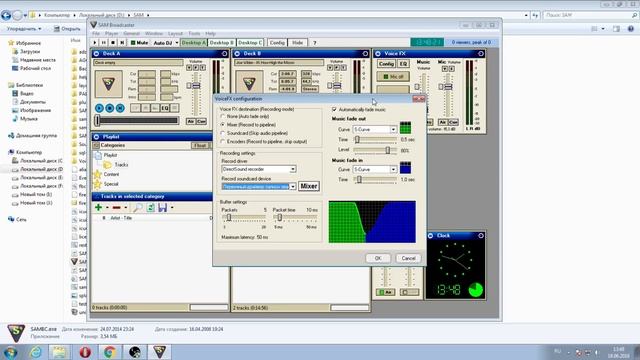Start playback on Deck A round play button
640x360 pixels.
(99, 108)
